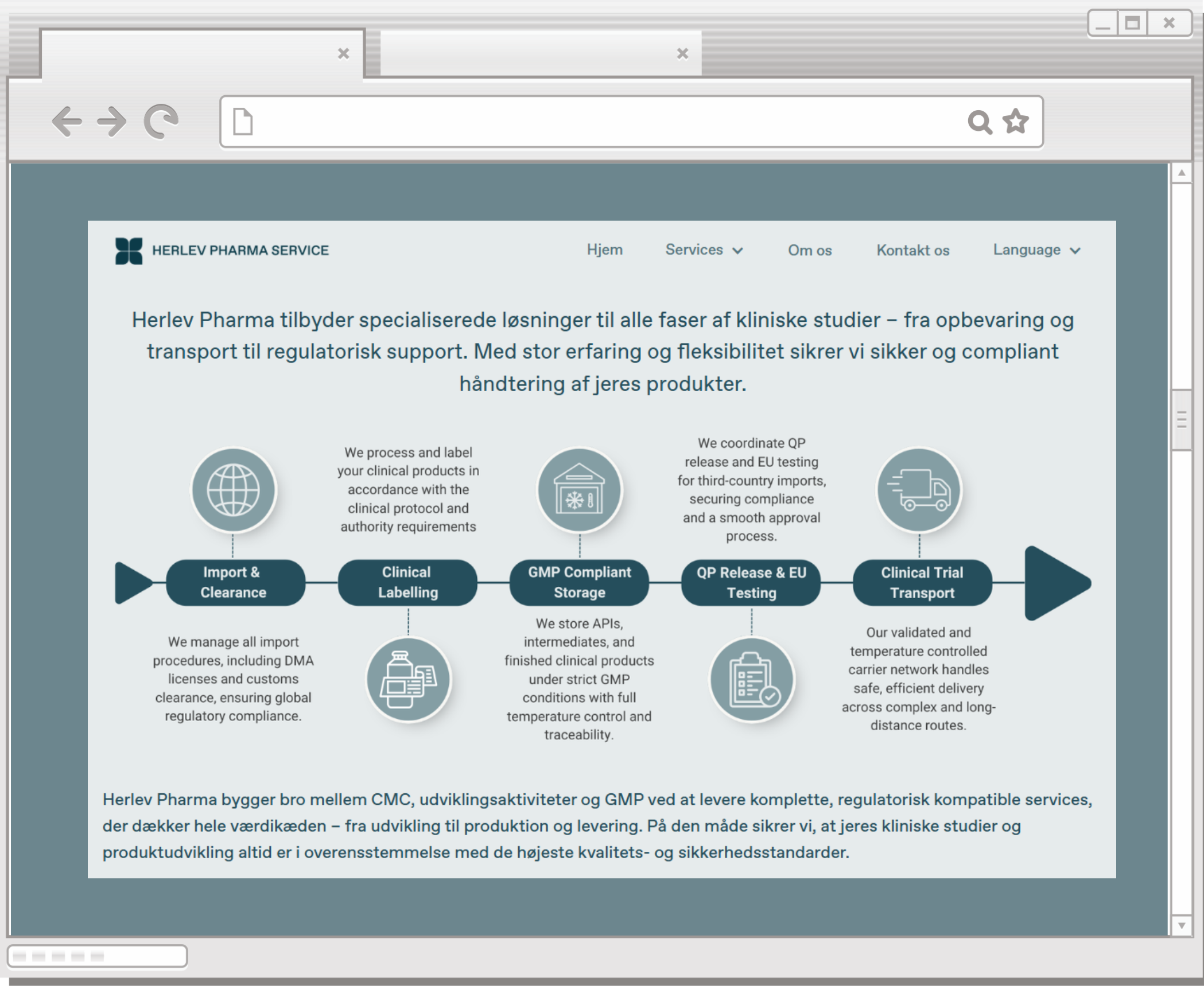This screenshot has height=986, width=1204.
Task: Click the browser forward arrow
Action: coord(111,121)
